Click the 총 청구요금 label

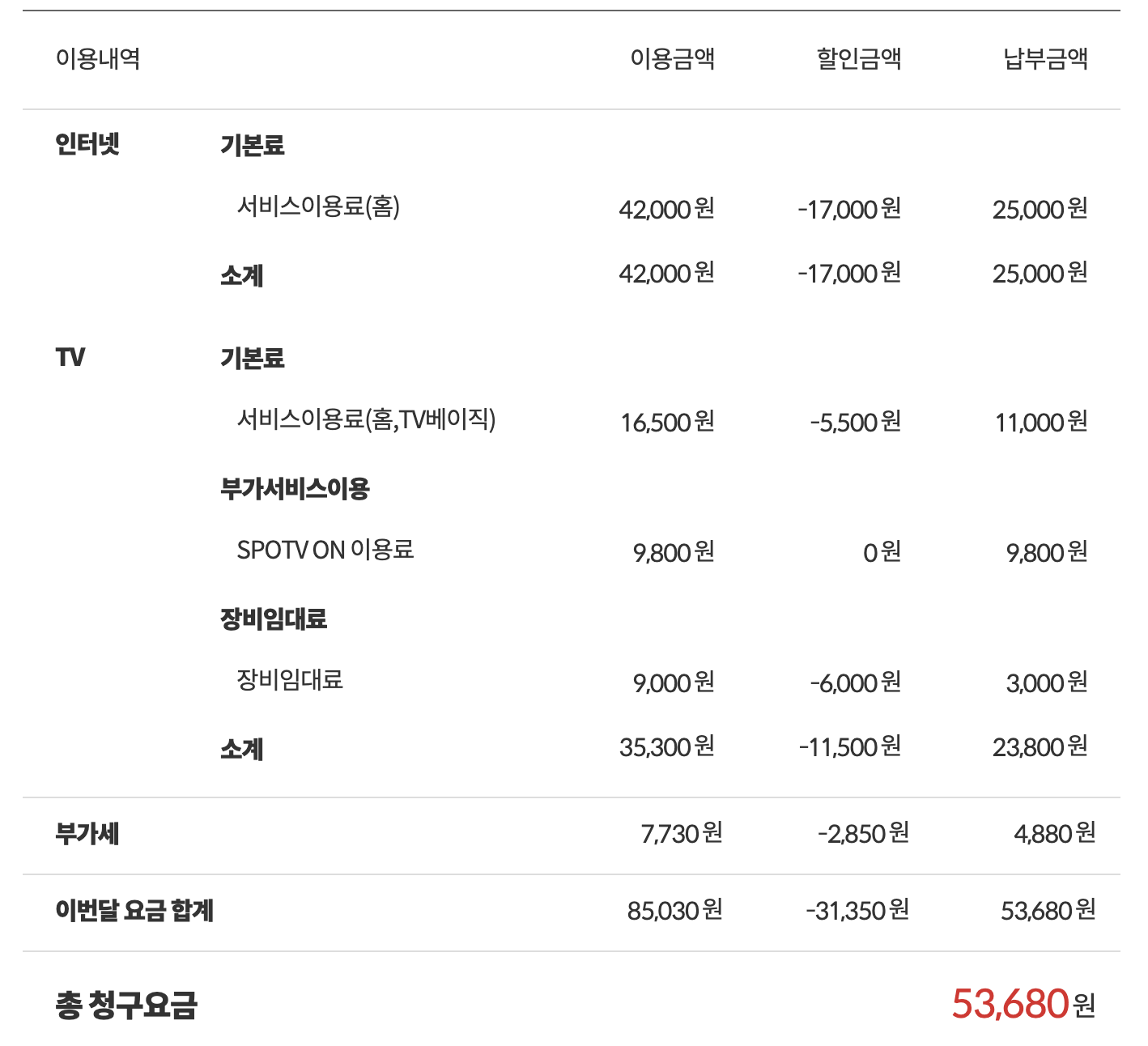point(126,1005)
